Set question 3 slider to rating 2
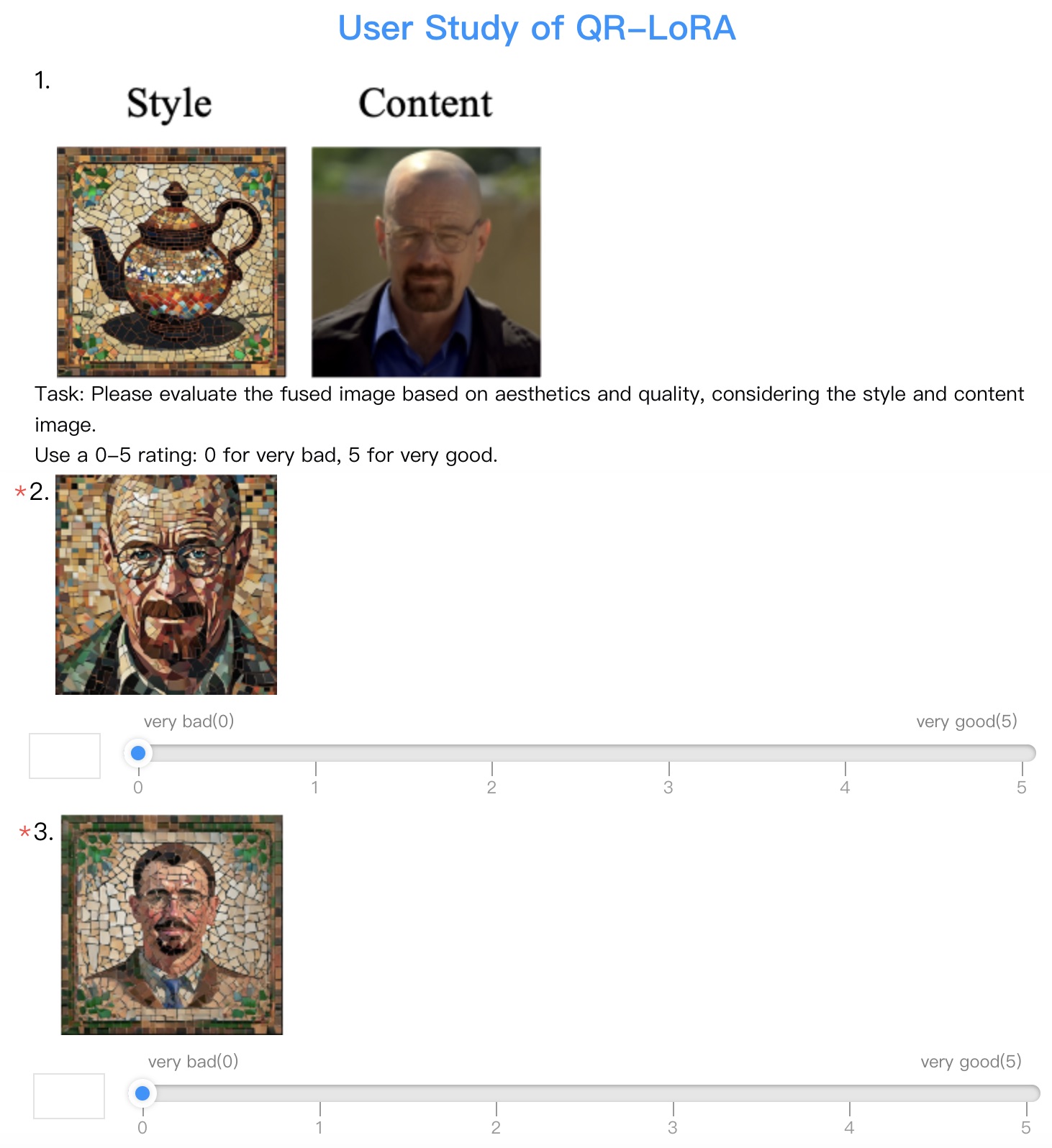This screenshot has width=1052, height=1148. click(496, 1093)
